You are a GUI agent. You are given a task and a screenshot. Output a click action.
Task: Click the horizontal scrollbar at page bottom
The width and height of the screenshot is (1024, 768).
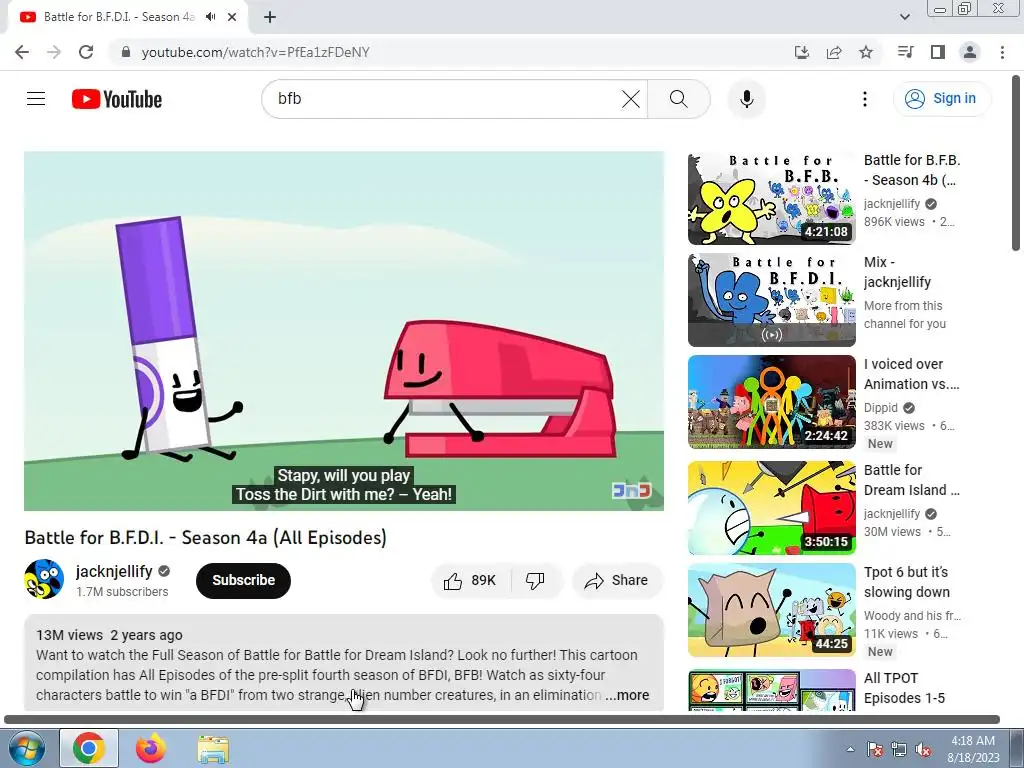pos(502,720)
